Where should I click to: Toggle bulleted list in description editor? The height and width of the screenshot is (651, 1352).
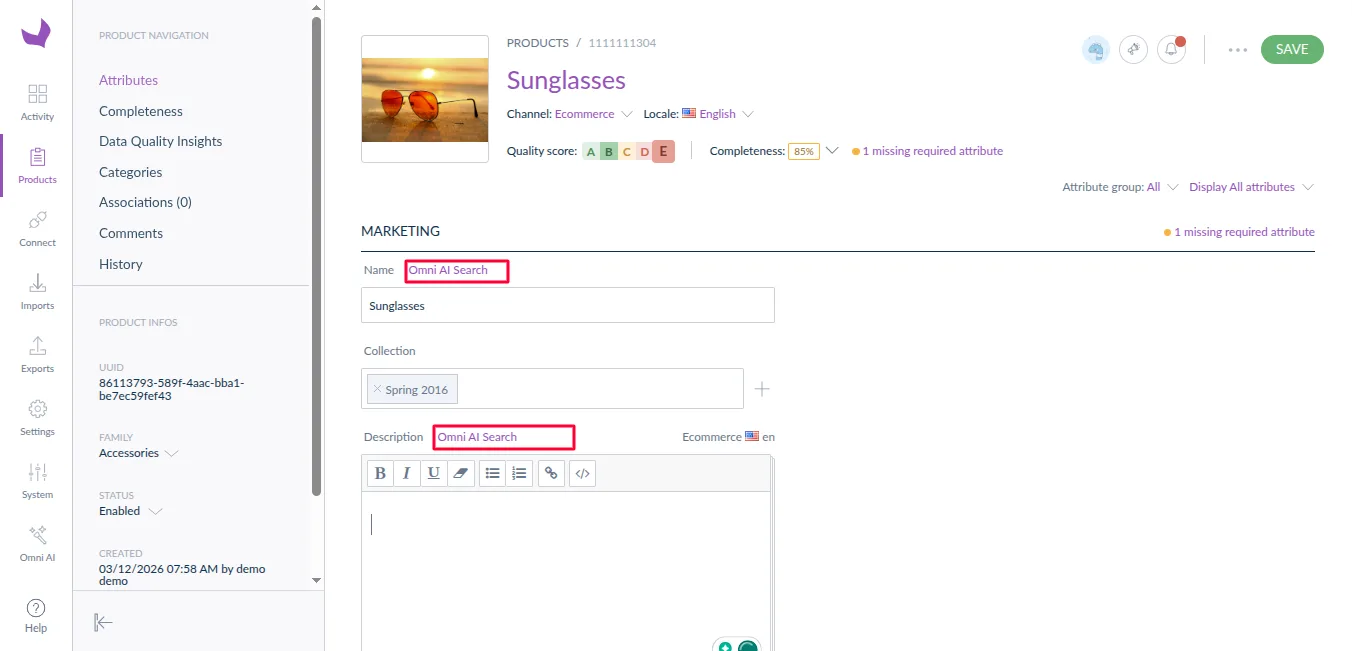click(x=492, y=472)
